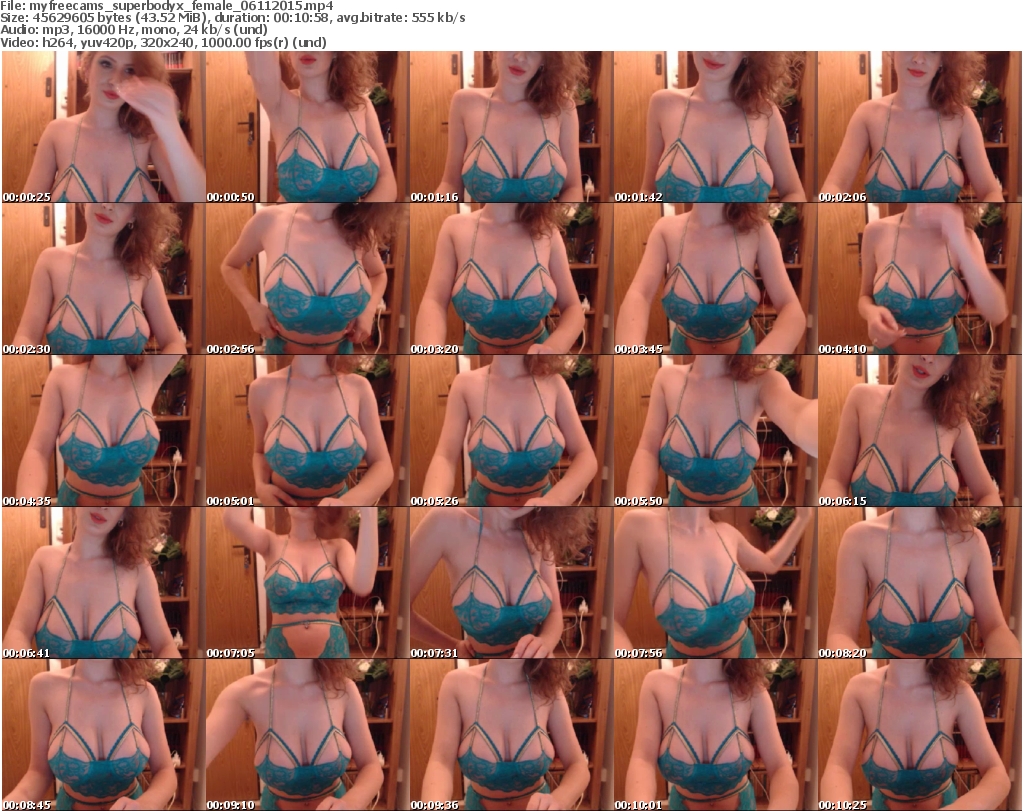The height and width of the screenshot is (811, 1024).
Task: Select the thumbnail stamped 00:06:41
Action: click(x=103, y=582)
